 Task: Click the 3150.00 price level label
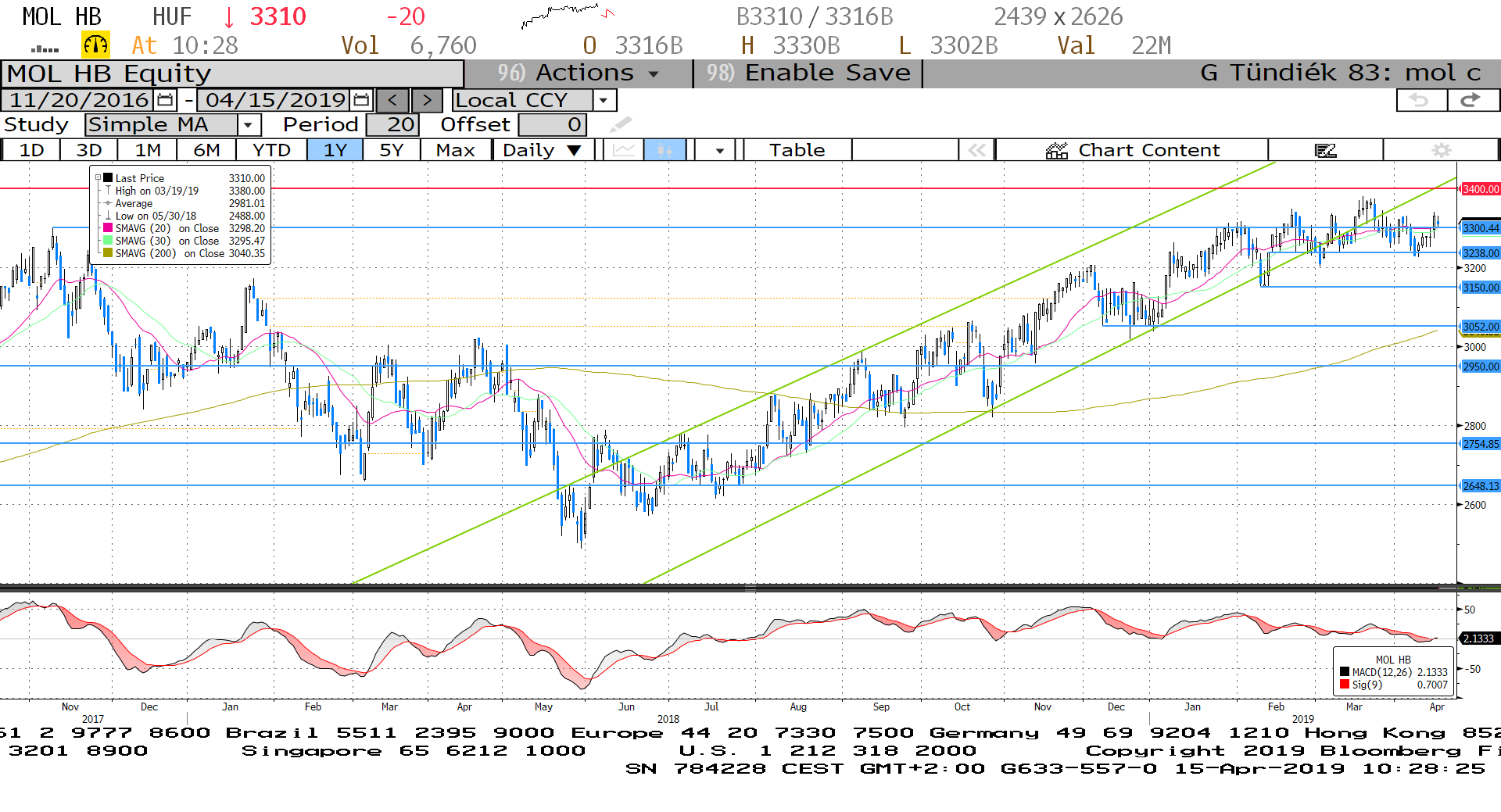(1481, 288)
